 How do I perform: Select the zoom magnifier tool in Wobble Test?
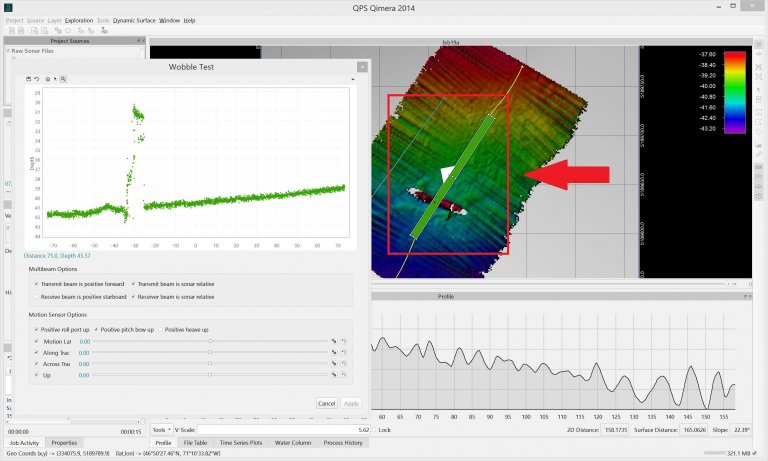[x=63, y=78]
